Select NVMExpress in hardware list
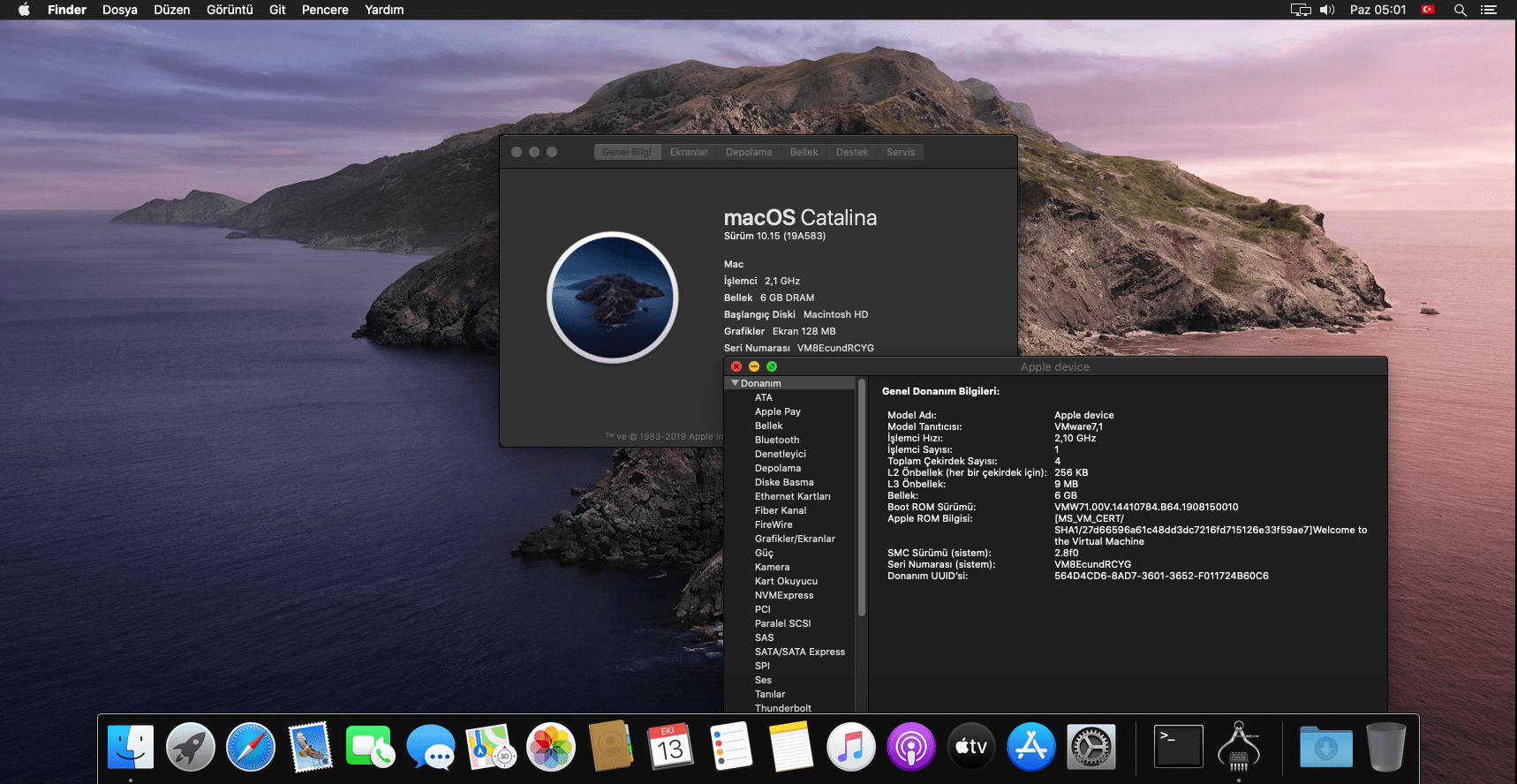1517x784 pixels. click(x=784, y=595)
